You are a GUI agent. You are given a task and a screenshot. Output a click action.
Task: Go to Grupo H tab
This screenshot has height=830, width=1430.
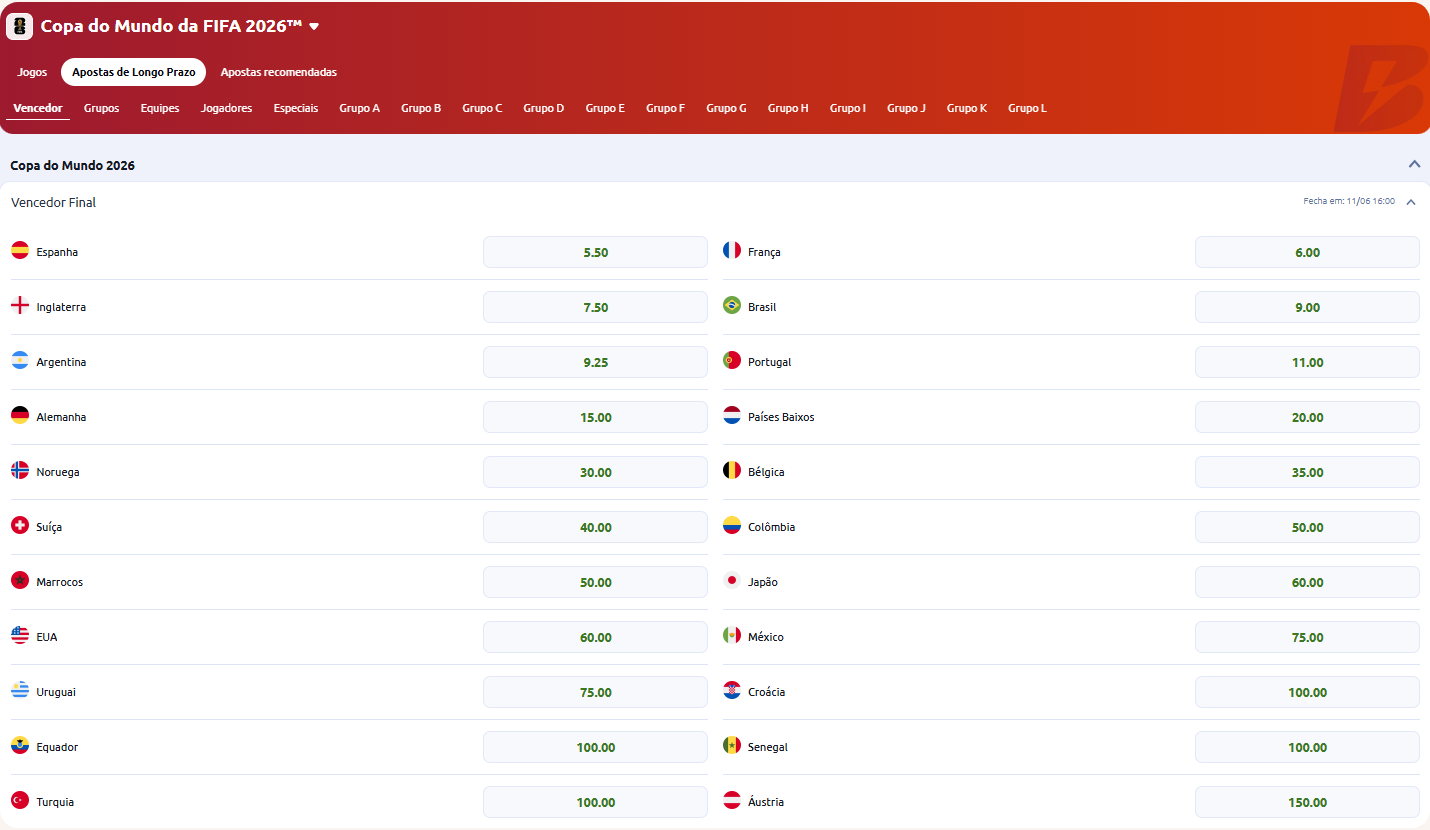coord(788,108)
